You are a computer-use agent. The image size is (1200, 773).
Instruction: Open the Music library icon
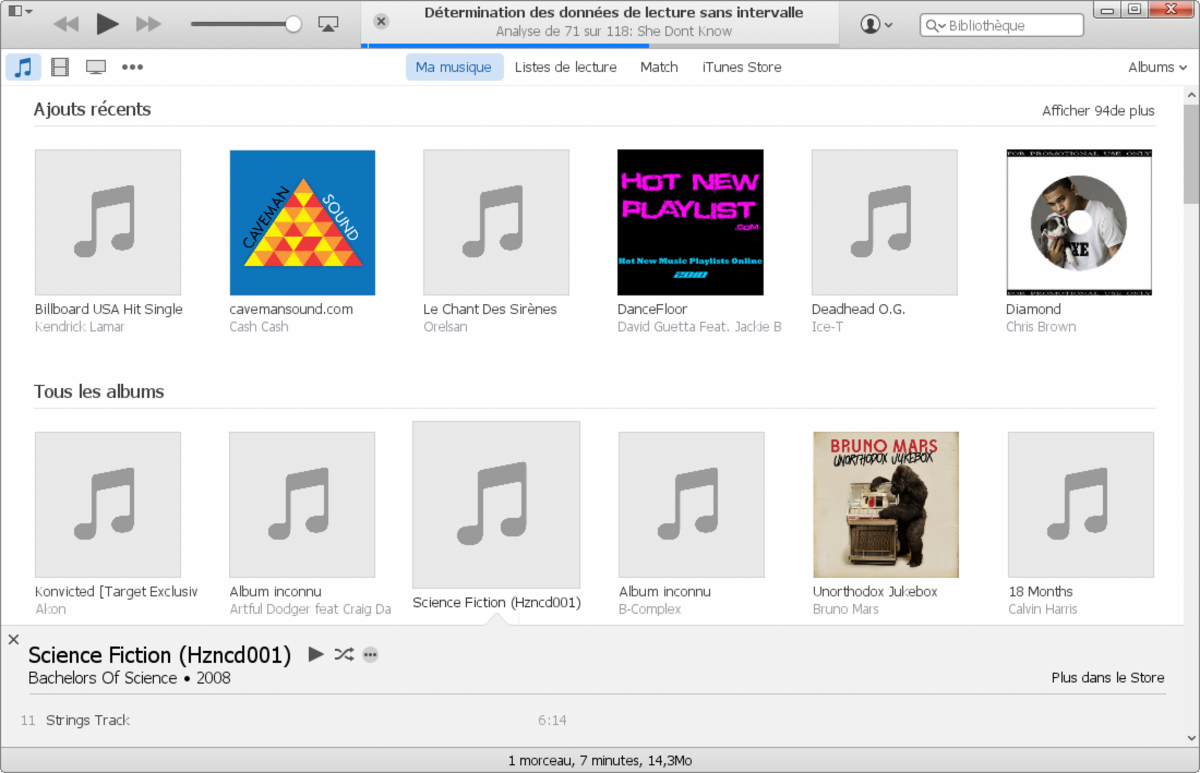23,67
